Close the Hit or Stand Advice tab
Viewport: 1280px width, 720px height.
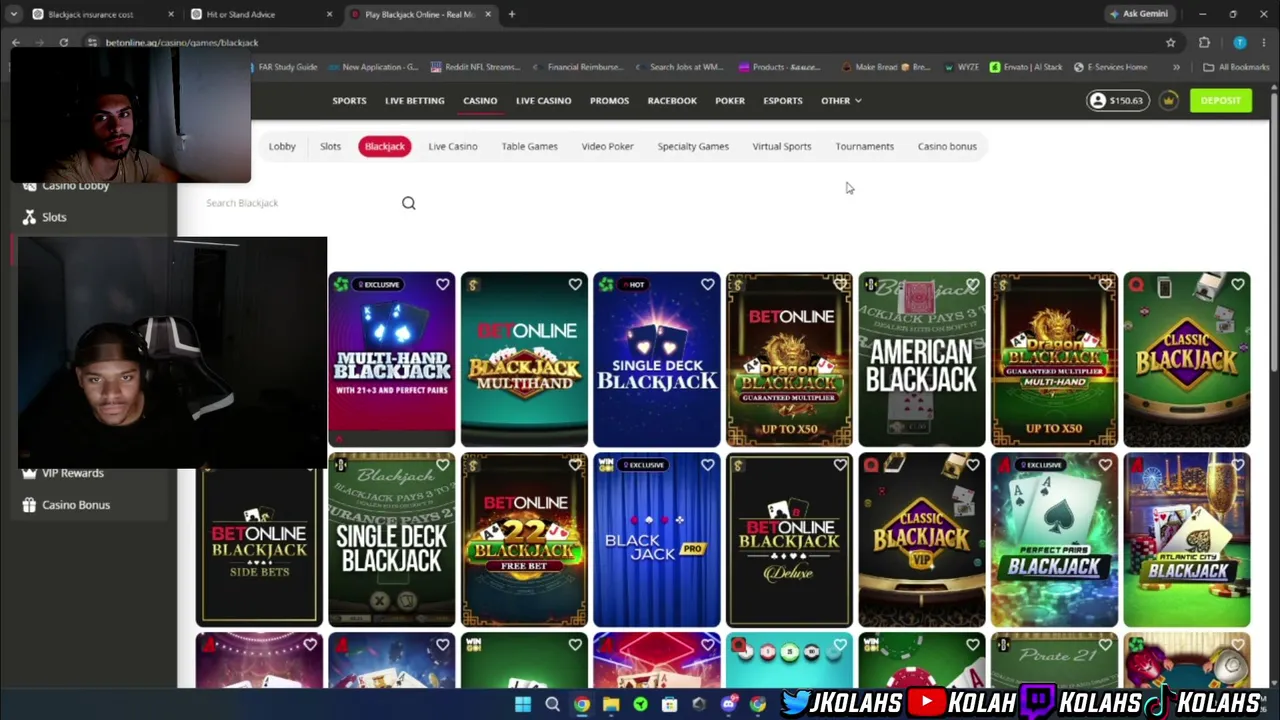click(329, 14)
